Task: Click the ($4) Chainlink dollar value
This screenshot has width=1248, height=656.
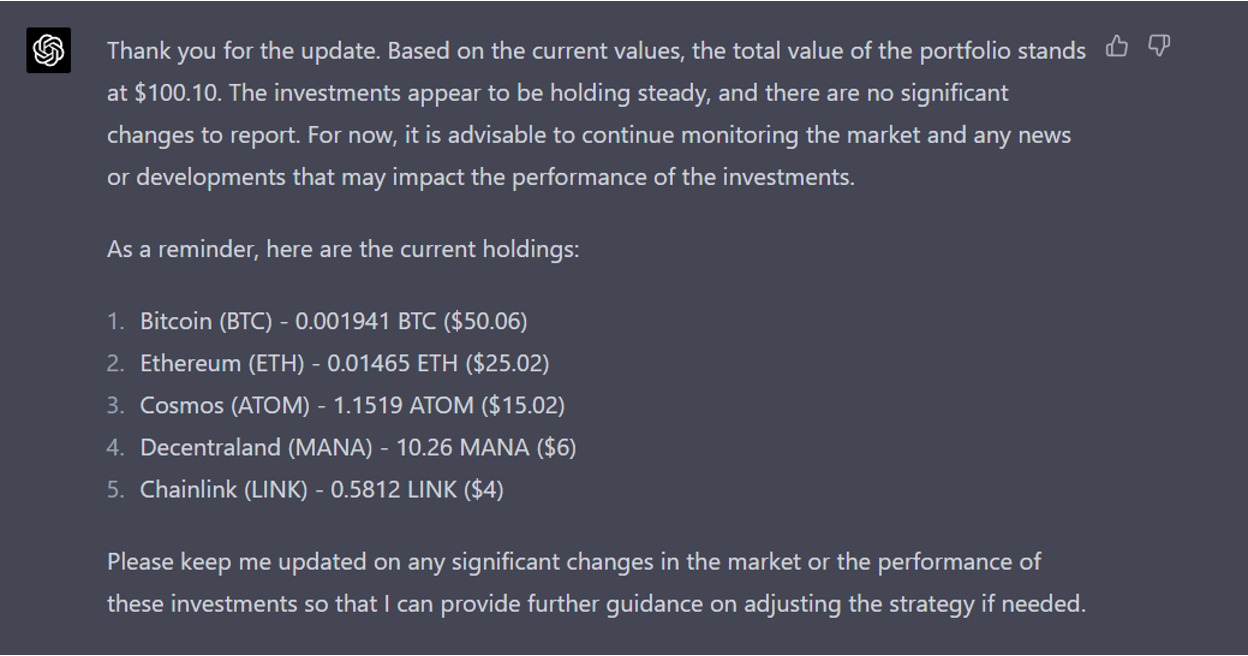Action: pos(484,489)
